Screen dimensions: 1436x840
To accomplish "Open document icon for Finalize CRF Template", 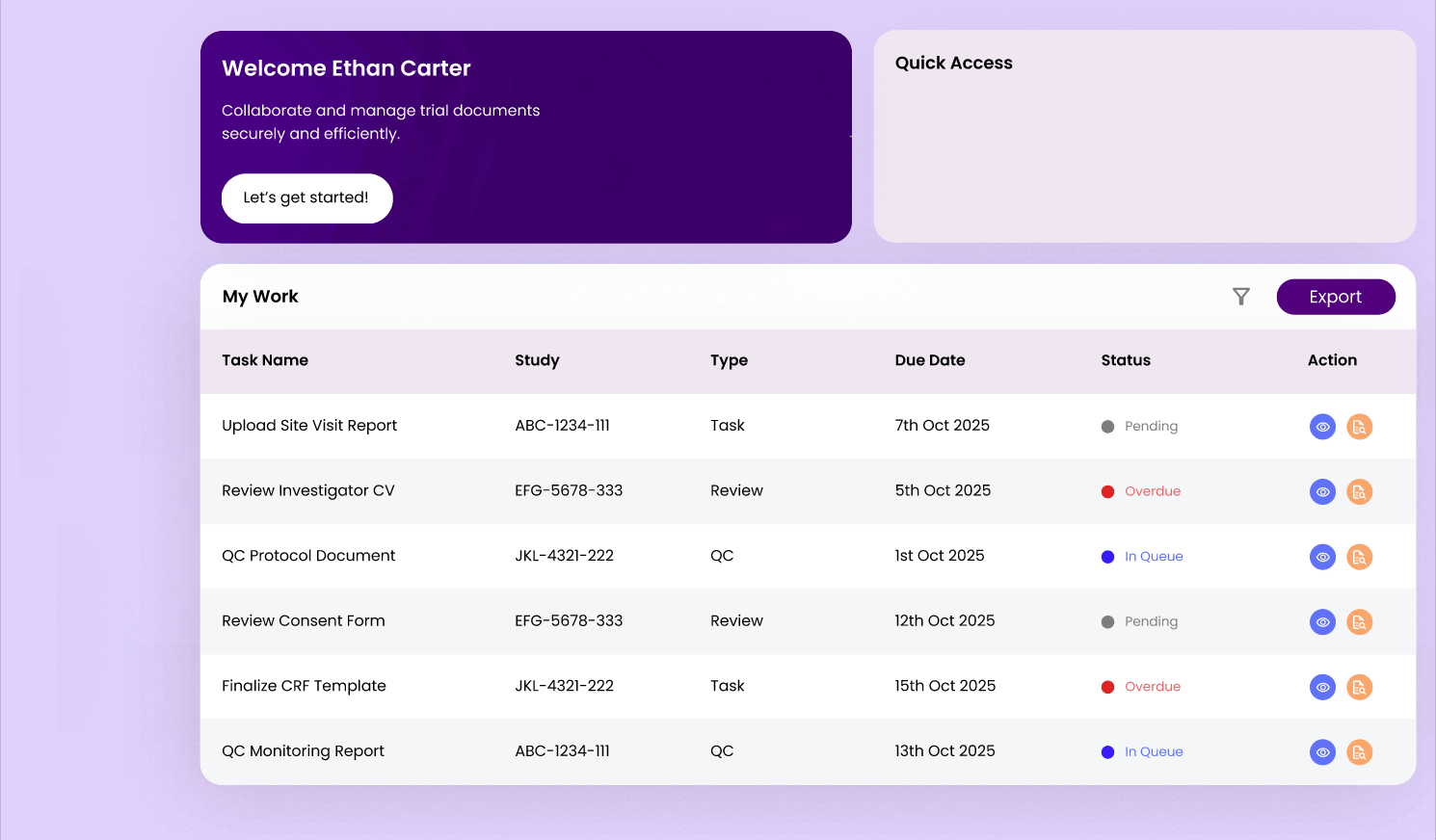I will [1359, 687].
